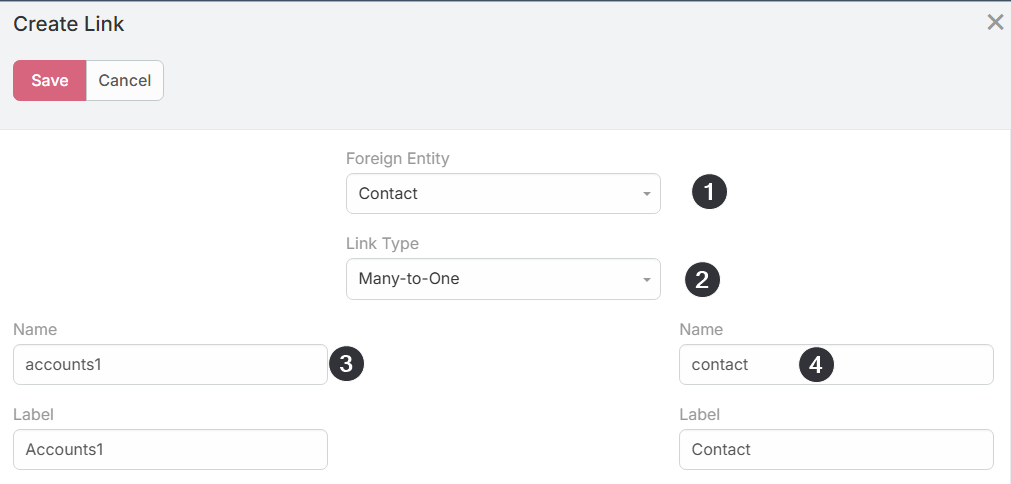Edit the Accounts1 Label field
The width and height of the screenshot is (1011, 484).
(170, 450)
